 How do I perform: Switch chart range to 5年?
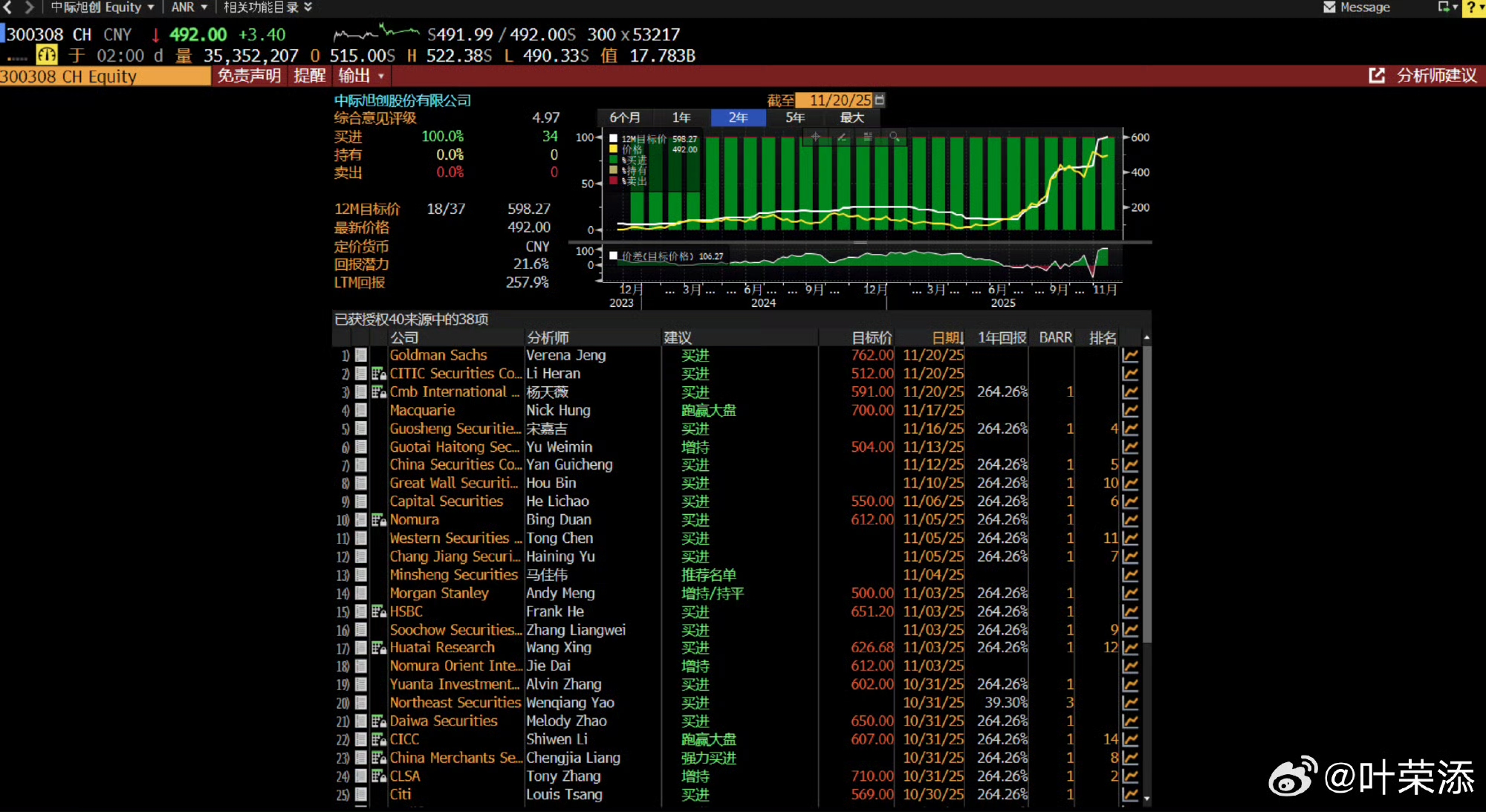tap(795, 117)
